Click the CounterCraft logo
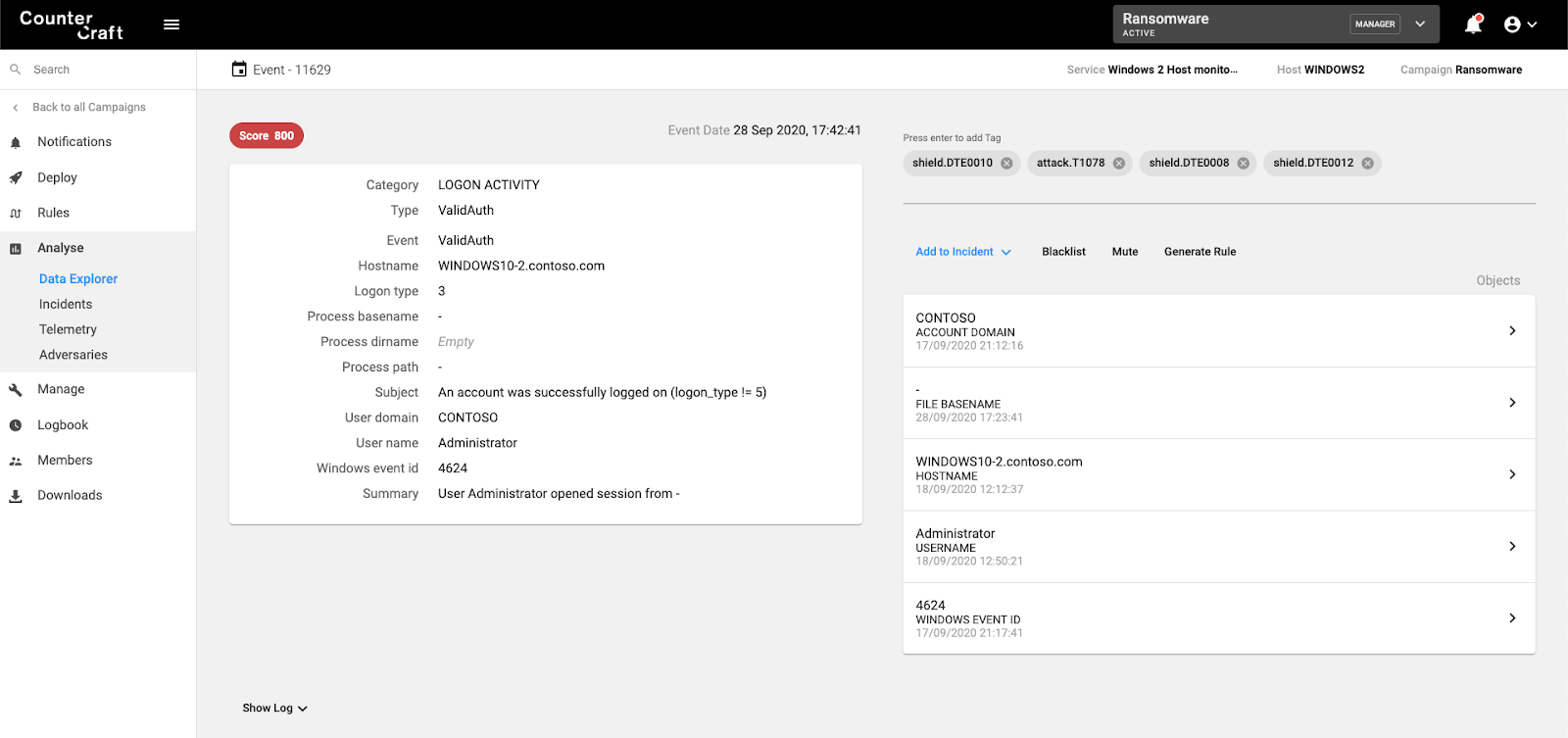 [72, 25]
